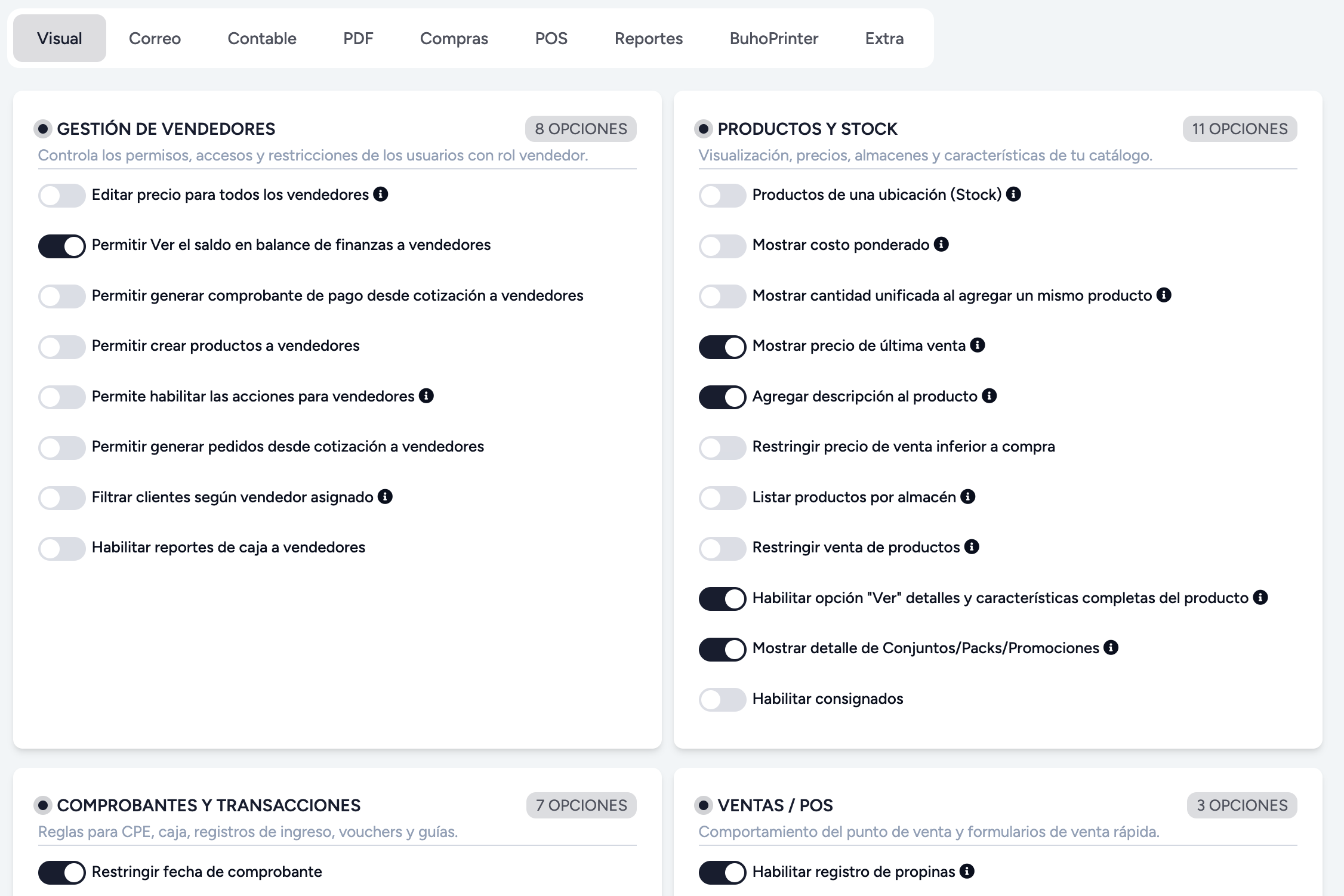Image resolution: width=1344 pixels, height=896 pixels.
Task: Enable Mostrar costo ponderado switch
Action: (723, 246)
